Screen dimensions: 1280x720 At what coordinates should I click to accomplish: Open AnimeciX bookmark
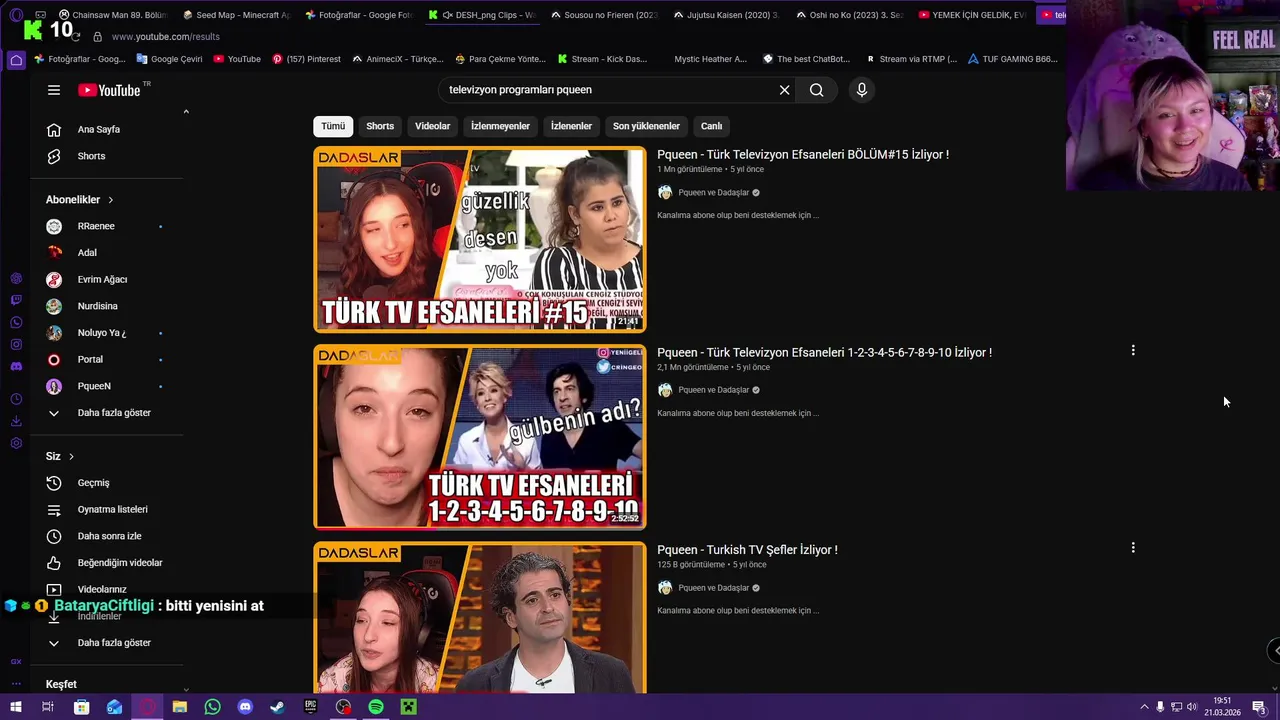397,59
